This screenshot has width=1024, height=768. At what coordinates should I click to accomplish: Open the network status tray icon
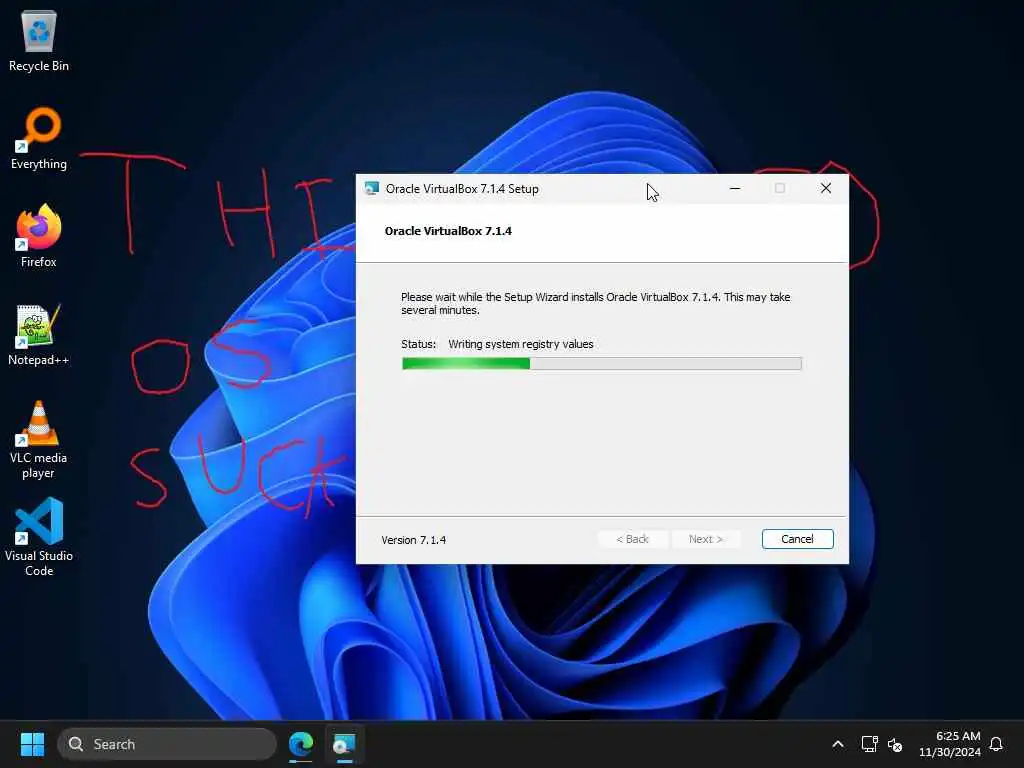[869, 744]
